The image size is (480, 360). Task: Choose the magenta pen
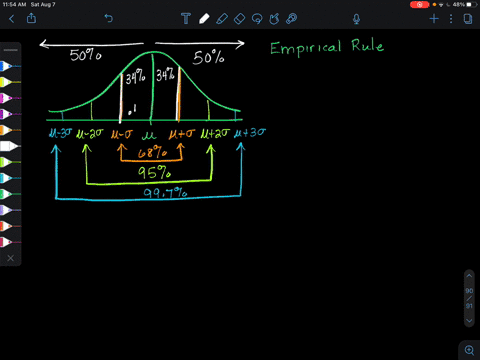pyautogui.click(x=10, y=98)
